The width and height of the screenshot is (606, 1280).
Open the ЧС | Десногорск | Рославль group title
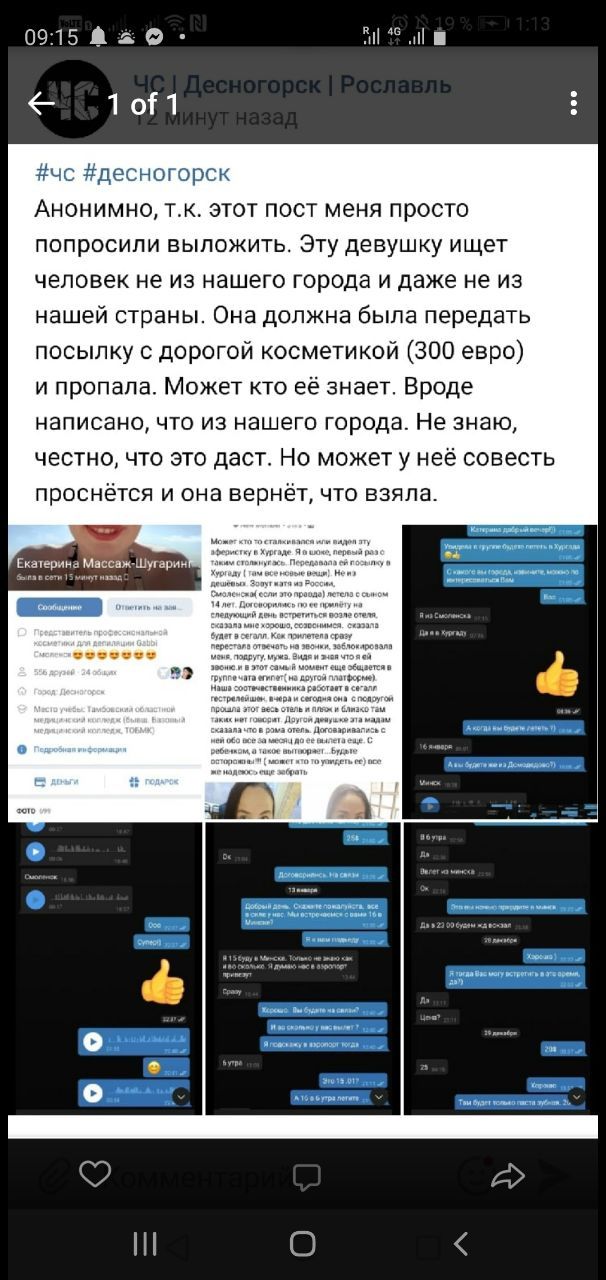pyautogui.click(x=293, y=85)
